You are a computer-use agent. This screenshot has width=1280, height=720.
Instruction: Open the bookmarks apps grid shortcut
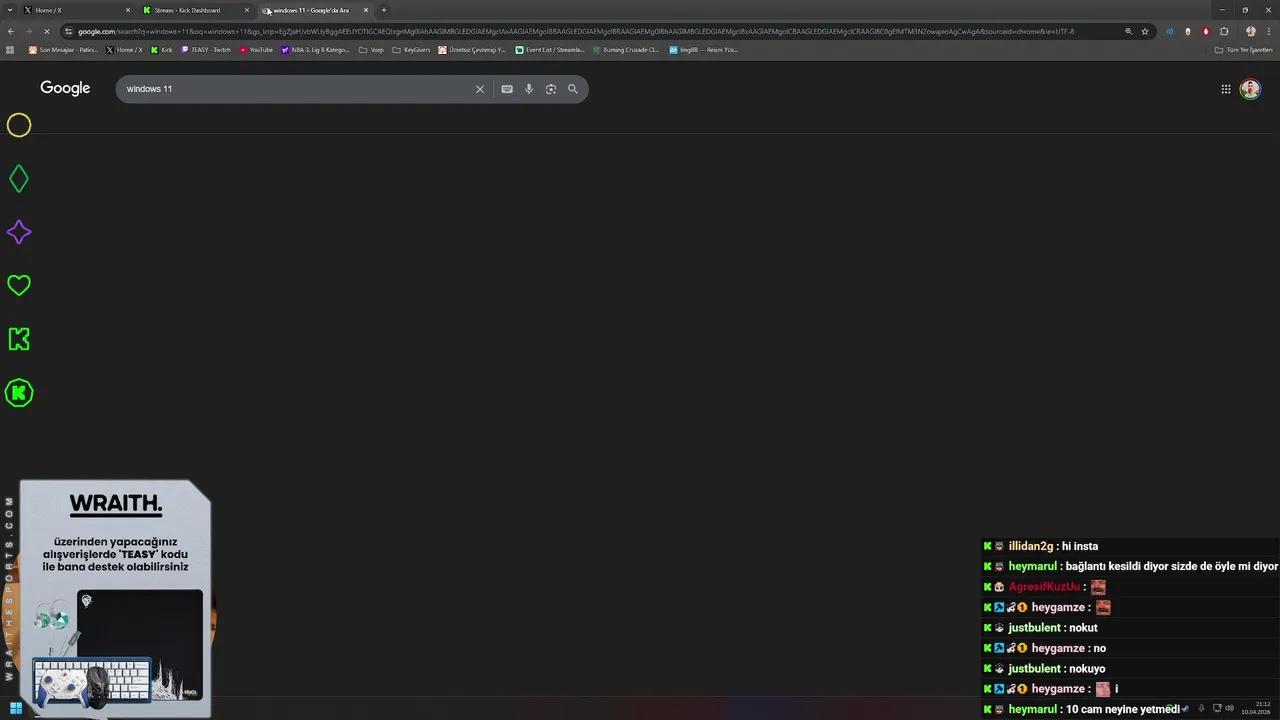[x=11, y=49]
